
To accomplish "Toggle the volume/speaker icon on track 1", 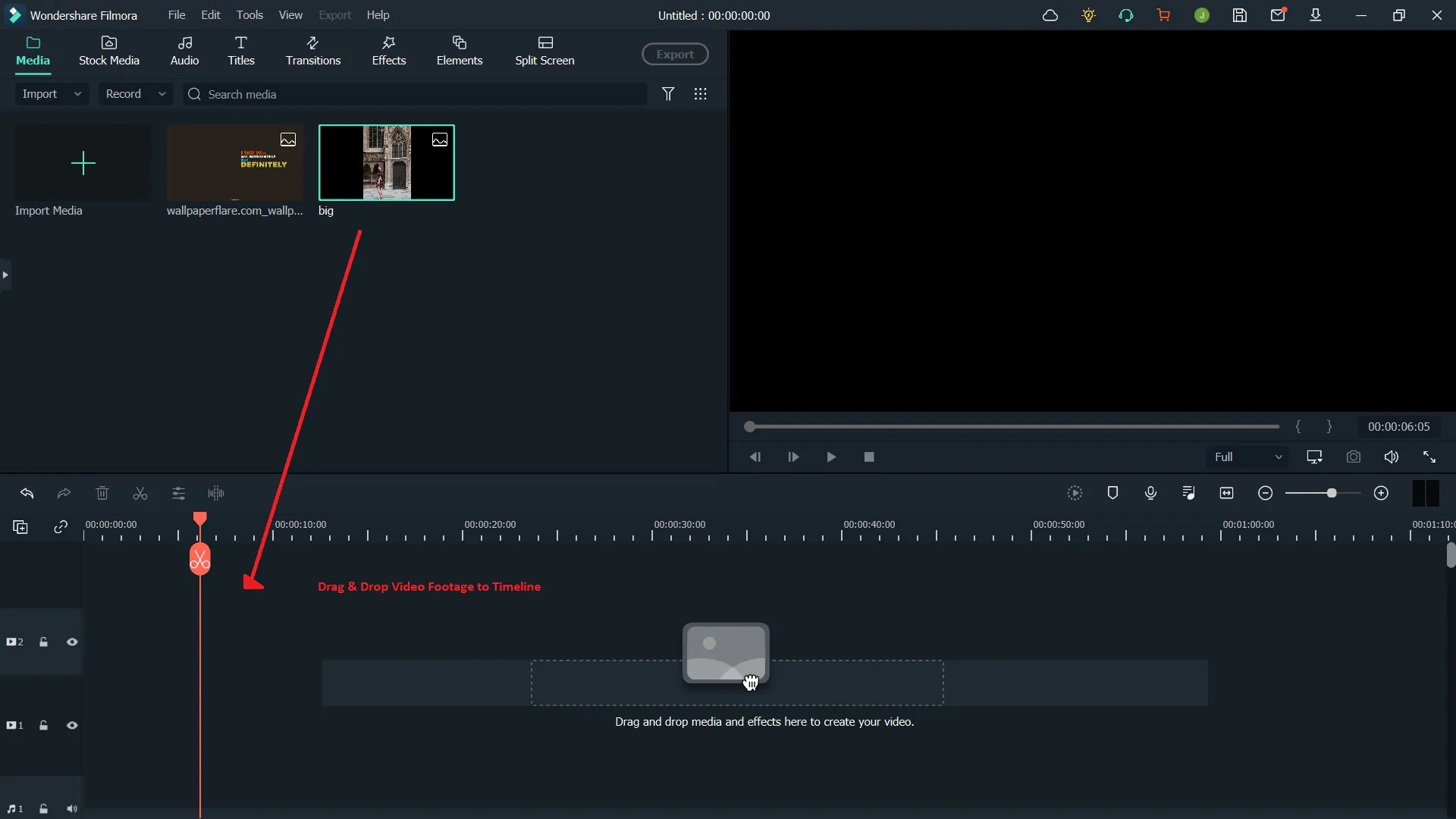I will coord(72,809).
